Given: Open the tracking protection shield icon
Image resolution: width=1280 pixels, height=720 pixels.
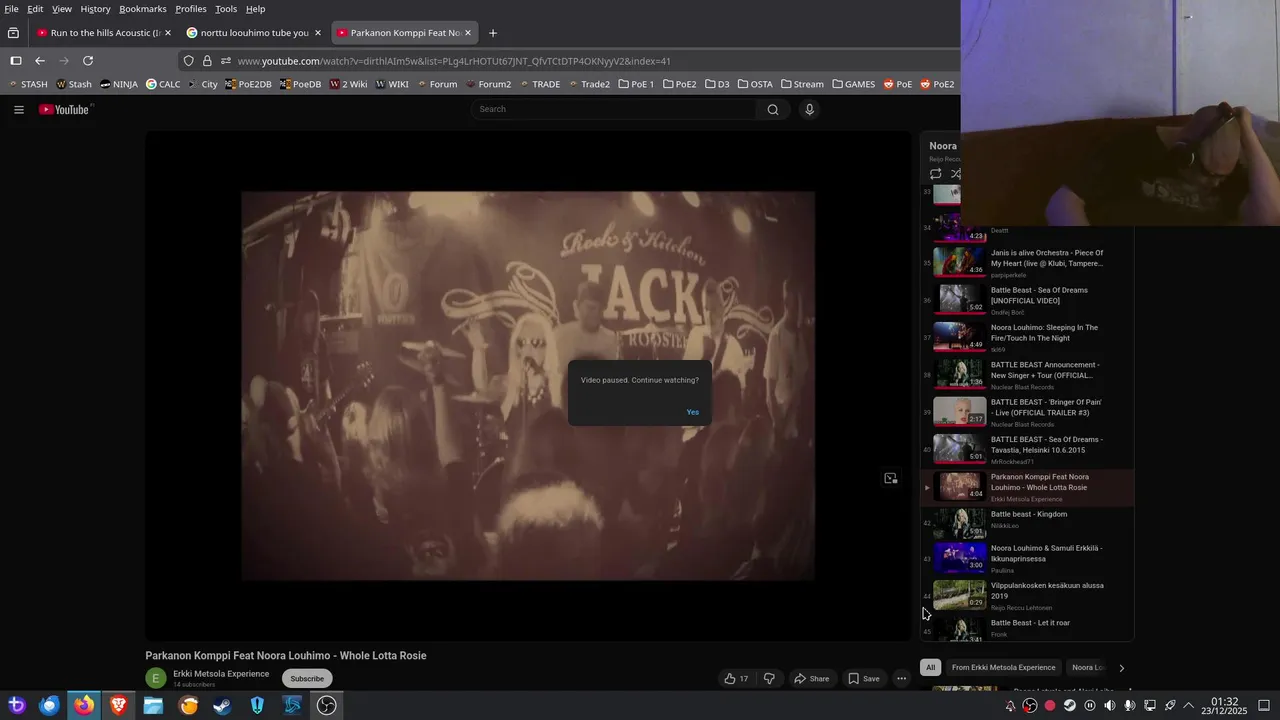Looking at the screenshot, I should click(x=188, y=61).
